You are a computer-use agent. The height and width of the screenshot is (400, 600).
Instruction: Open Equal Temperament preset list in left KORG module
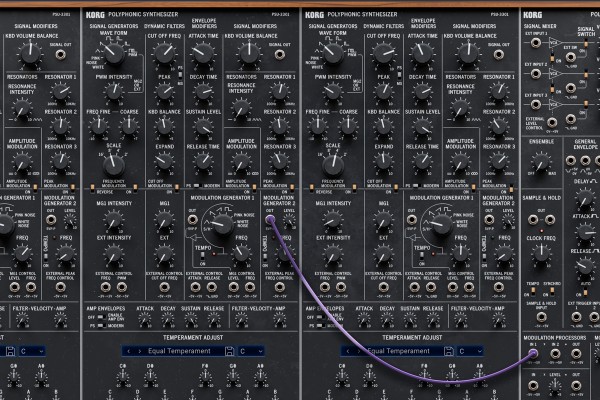pyautogui.click(x=171, y=351)
